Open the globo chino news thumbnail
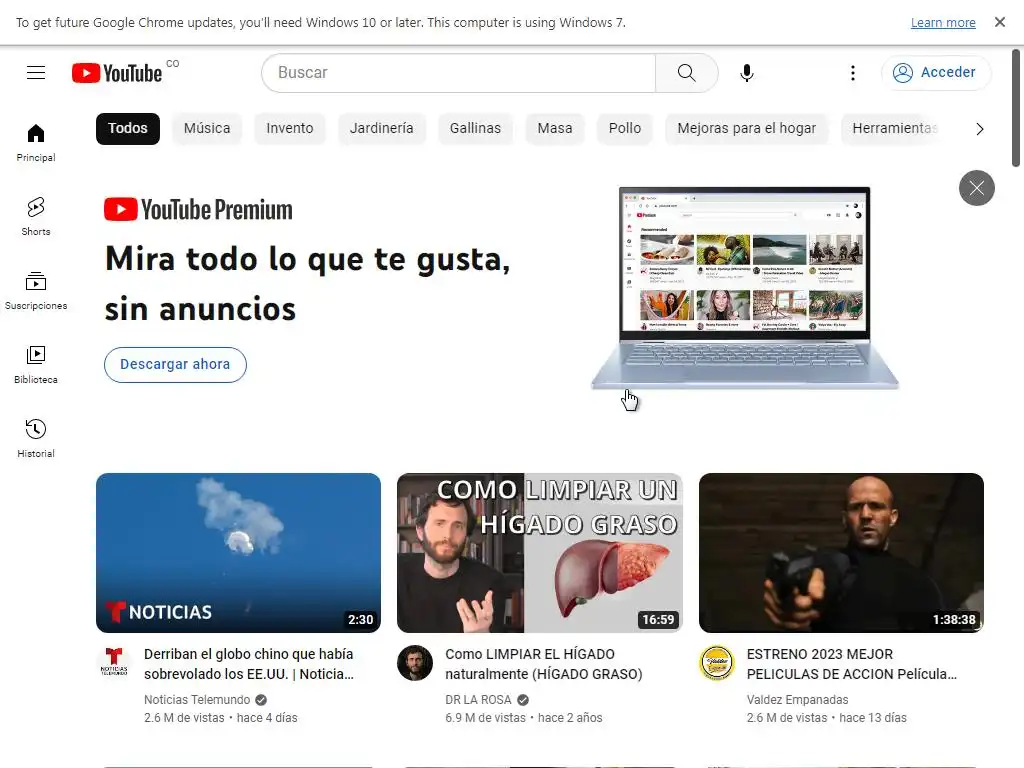 [238, 553]
